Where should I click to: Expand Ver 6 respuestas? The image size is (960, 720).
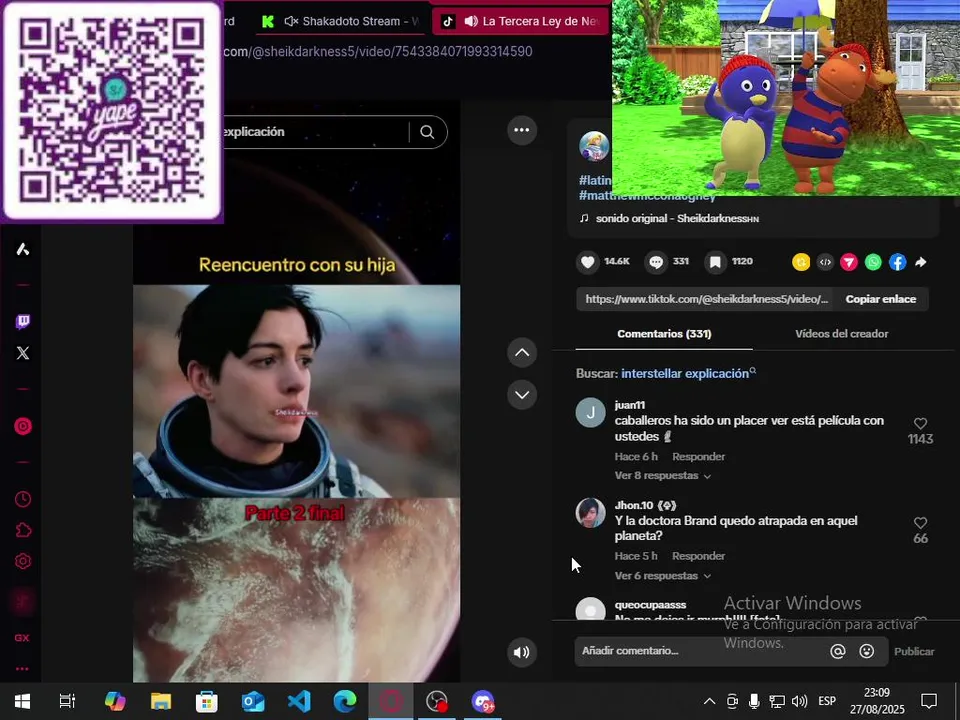pyautogui.click(x=662, y=576)
